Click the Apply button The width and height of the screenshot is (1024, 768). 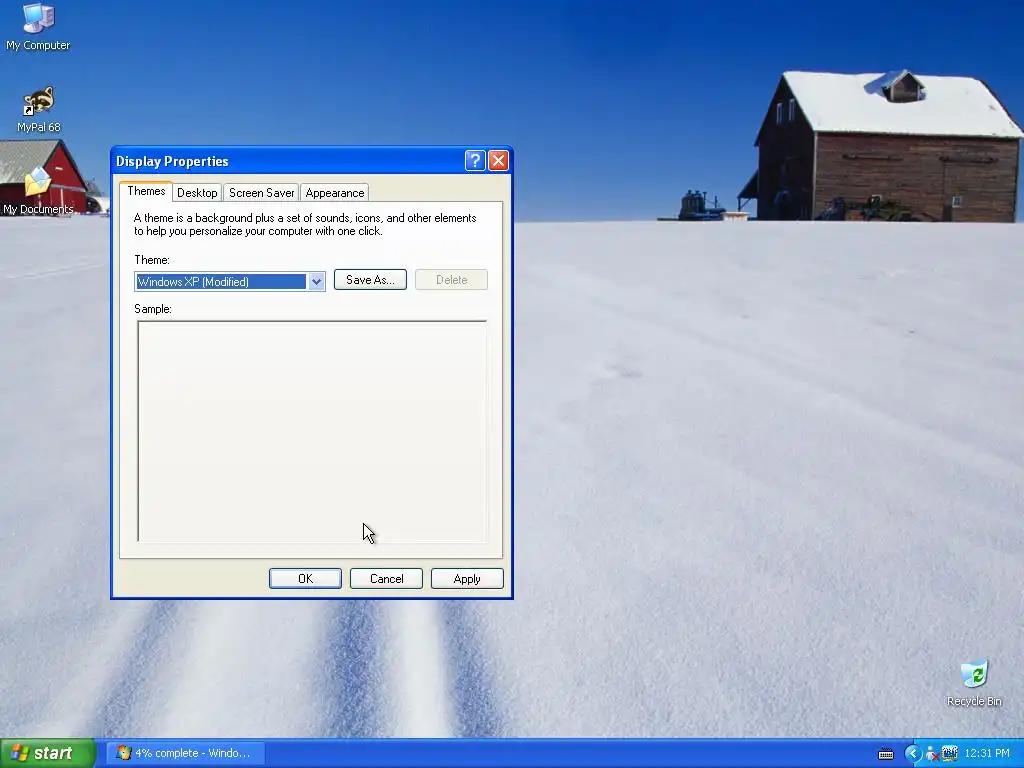pyautogui.click(x=467, y=579)
